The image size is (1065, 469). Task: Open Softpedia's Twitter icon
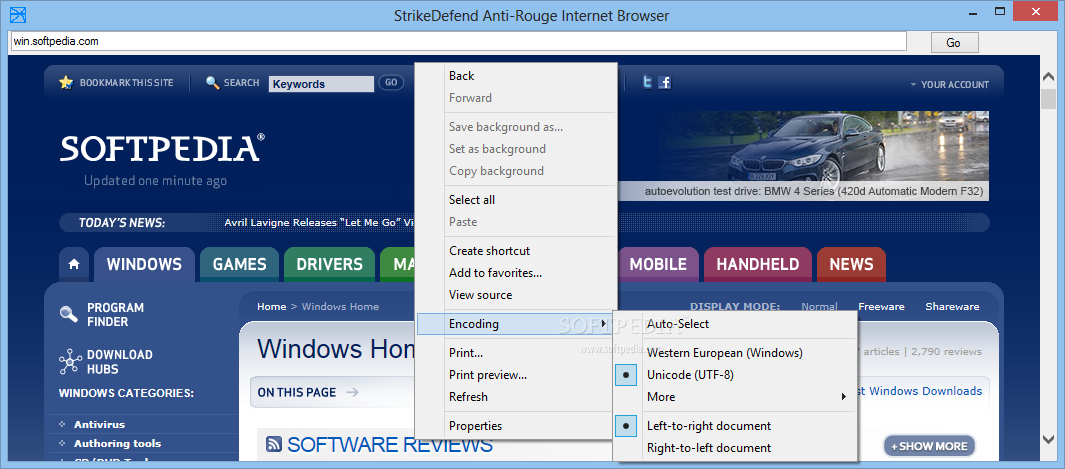point(648,83)
